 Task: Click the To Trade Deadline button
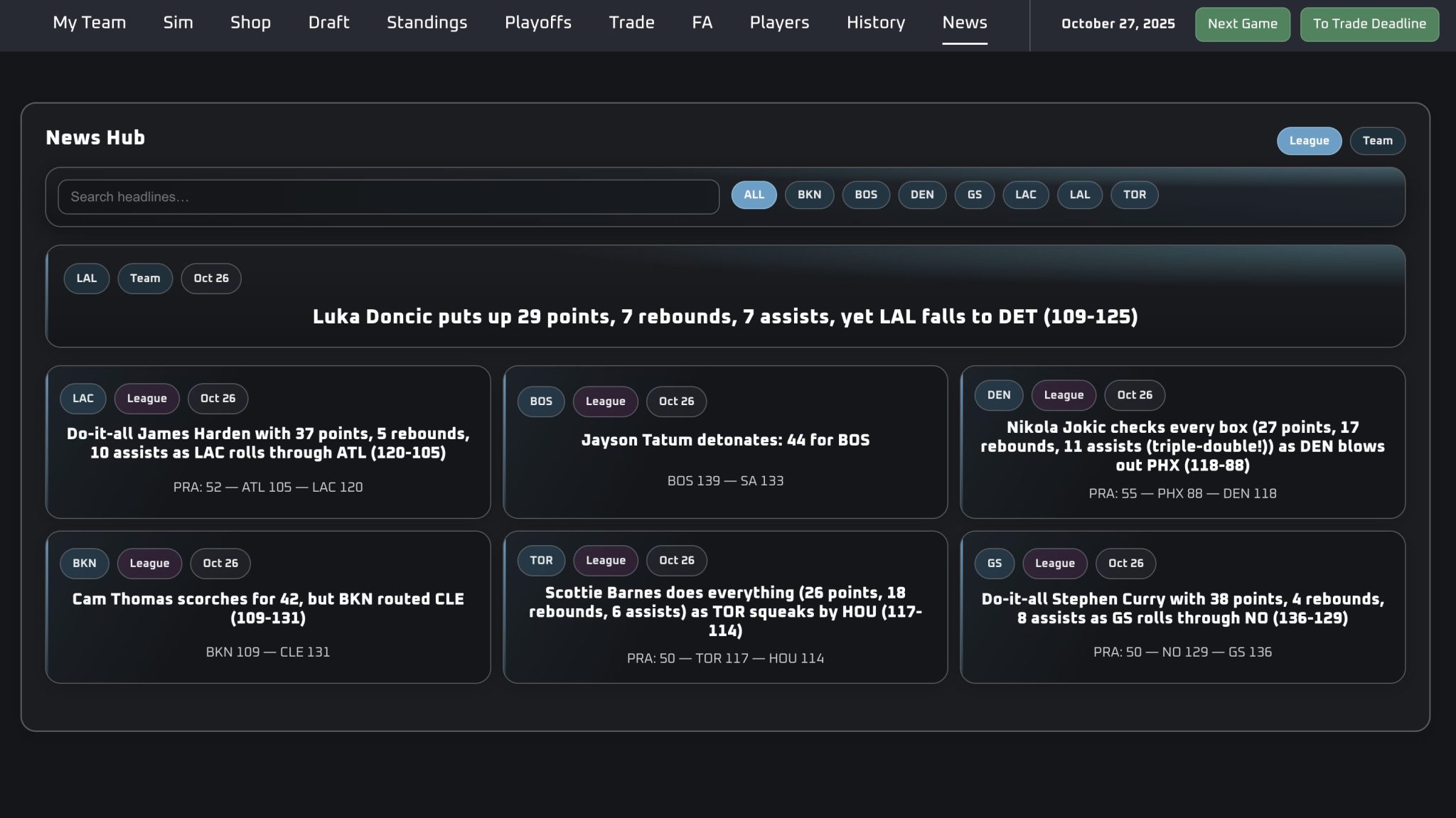[1369, 24]
